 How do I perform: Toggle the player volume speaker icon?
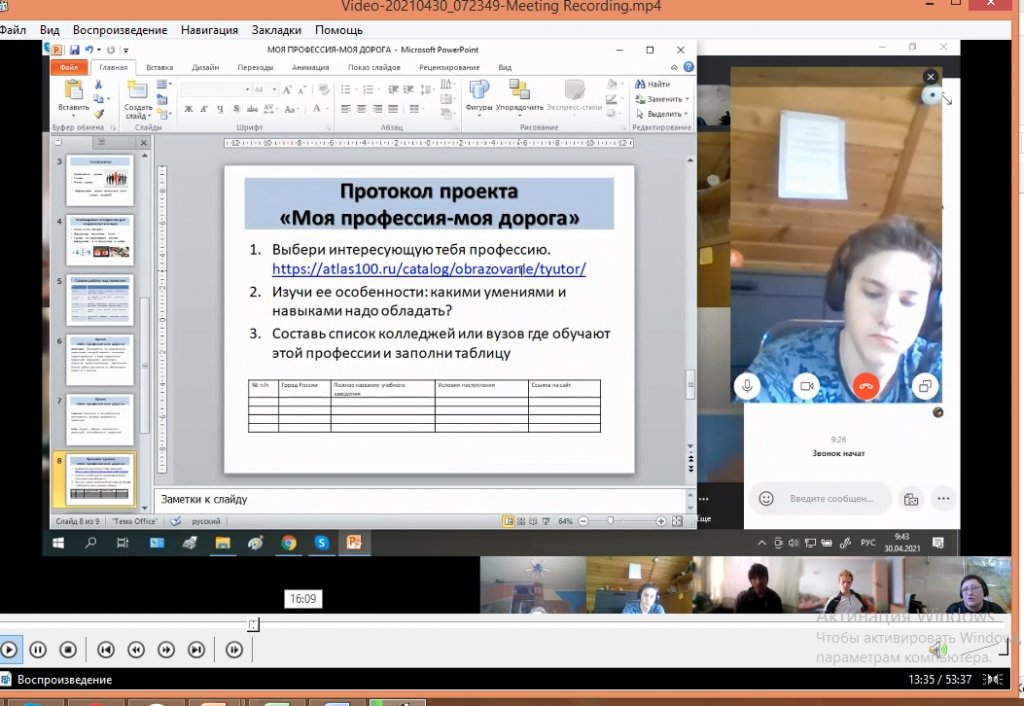(937, 650)
